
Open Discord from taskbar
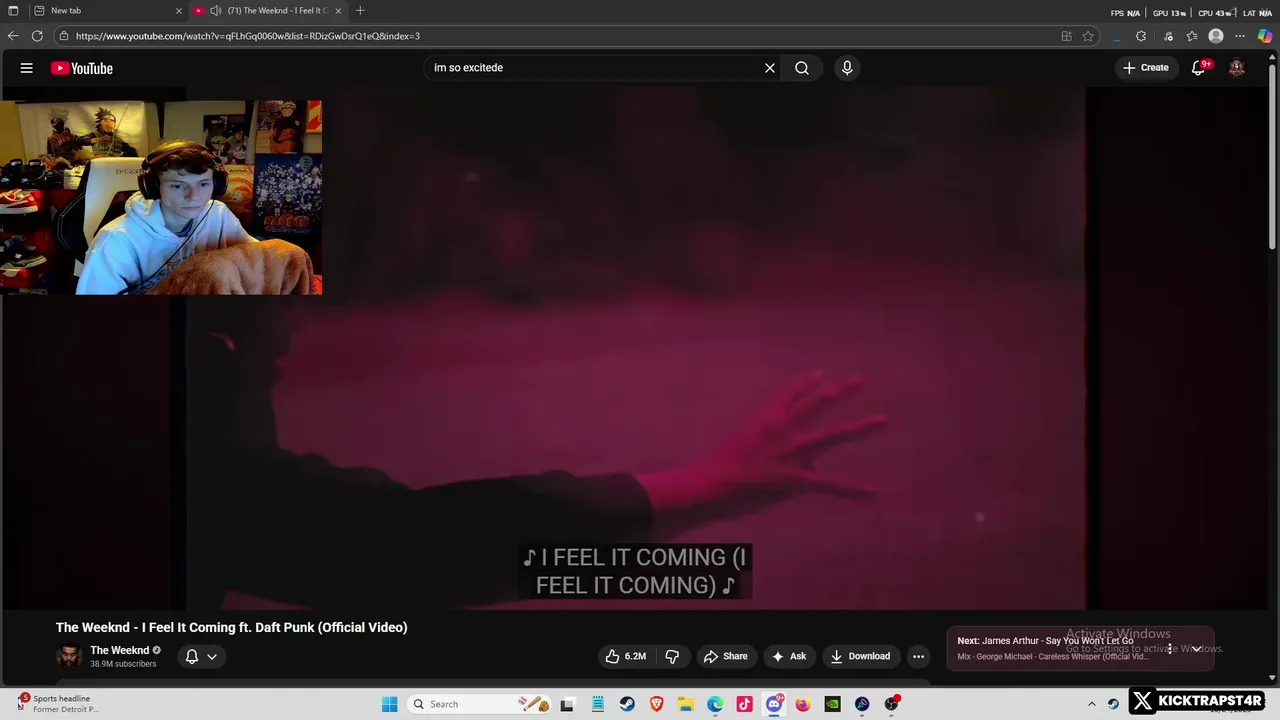coord(774,704)
